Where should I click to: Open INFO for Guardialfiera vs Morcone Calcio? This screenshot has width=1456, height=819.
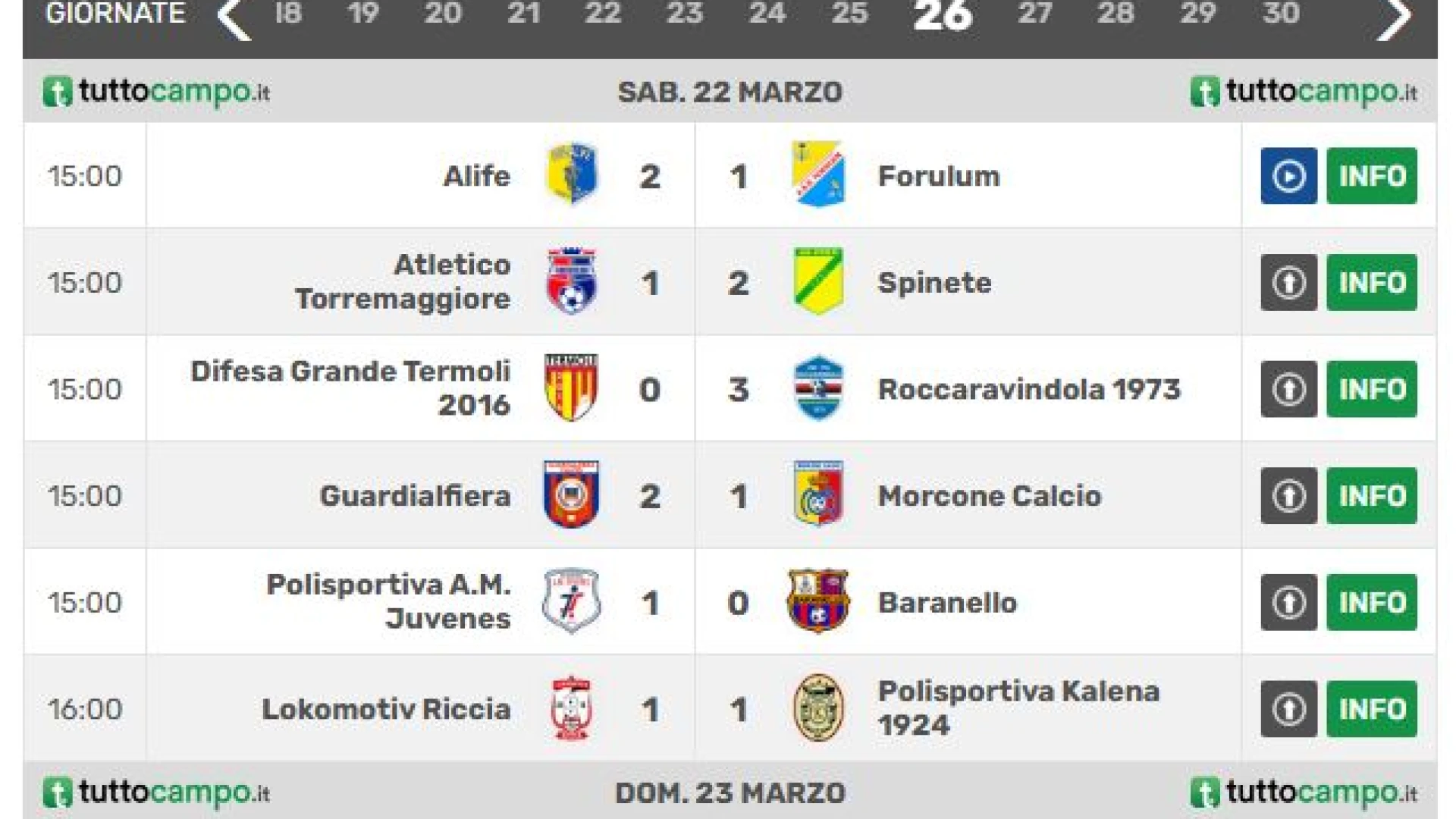pos(1372,496)
